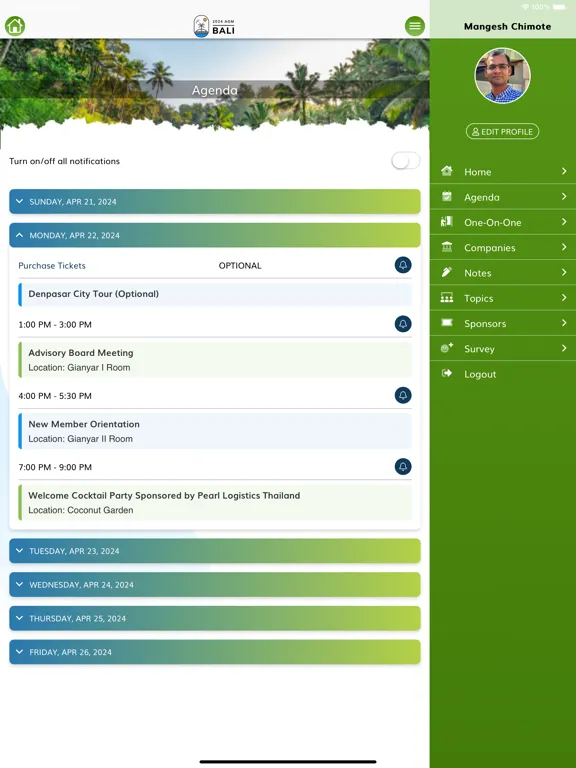Image resolution: width=576 pixels, height=768 pixels.
Task: Tap the audience icon beside Topics
Action: coord(447,298)
